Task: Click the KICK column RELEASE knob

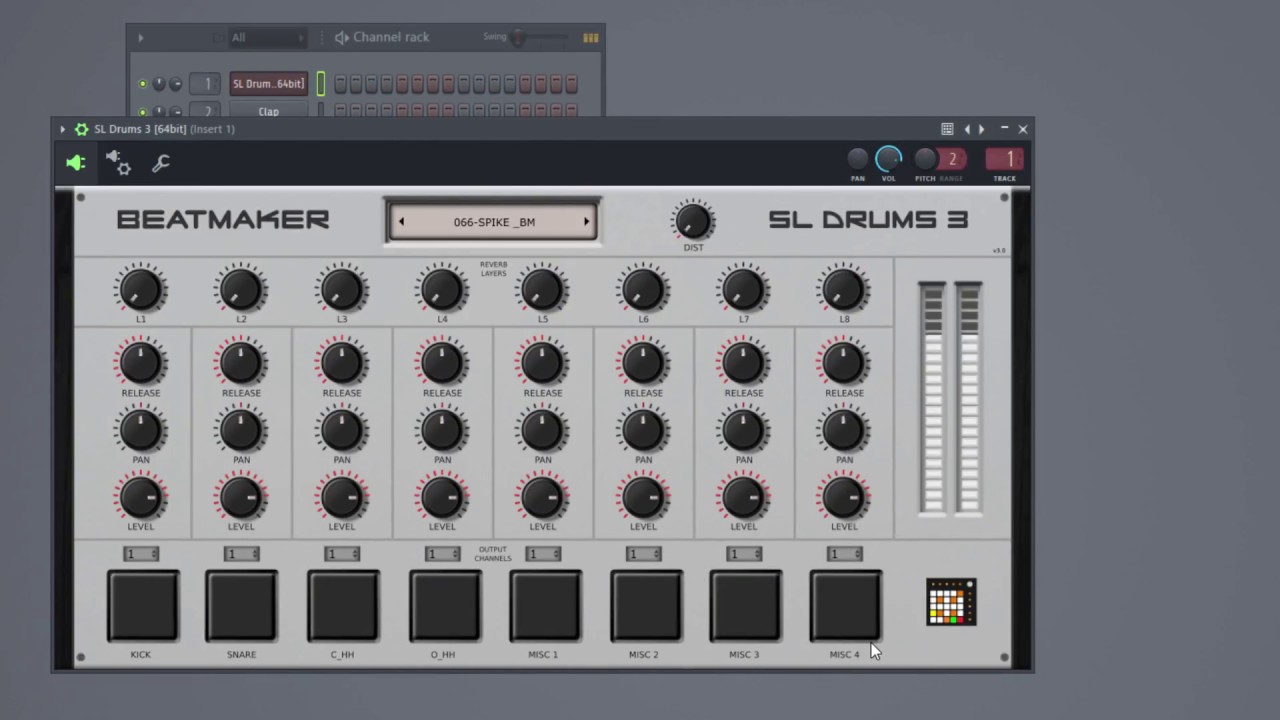Action: pos(141,364)
